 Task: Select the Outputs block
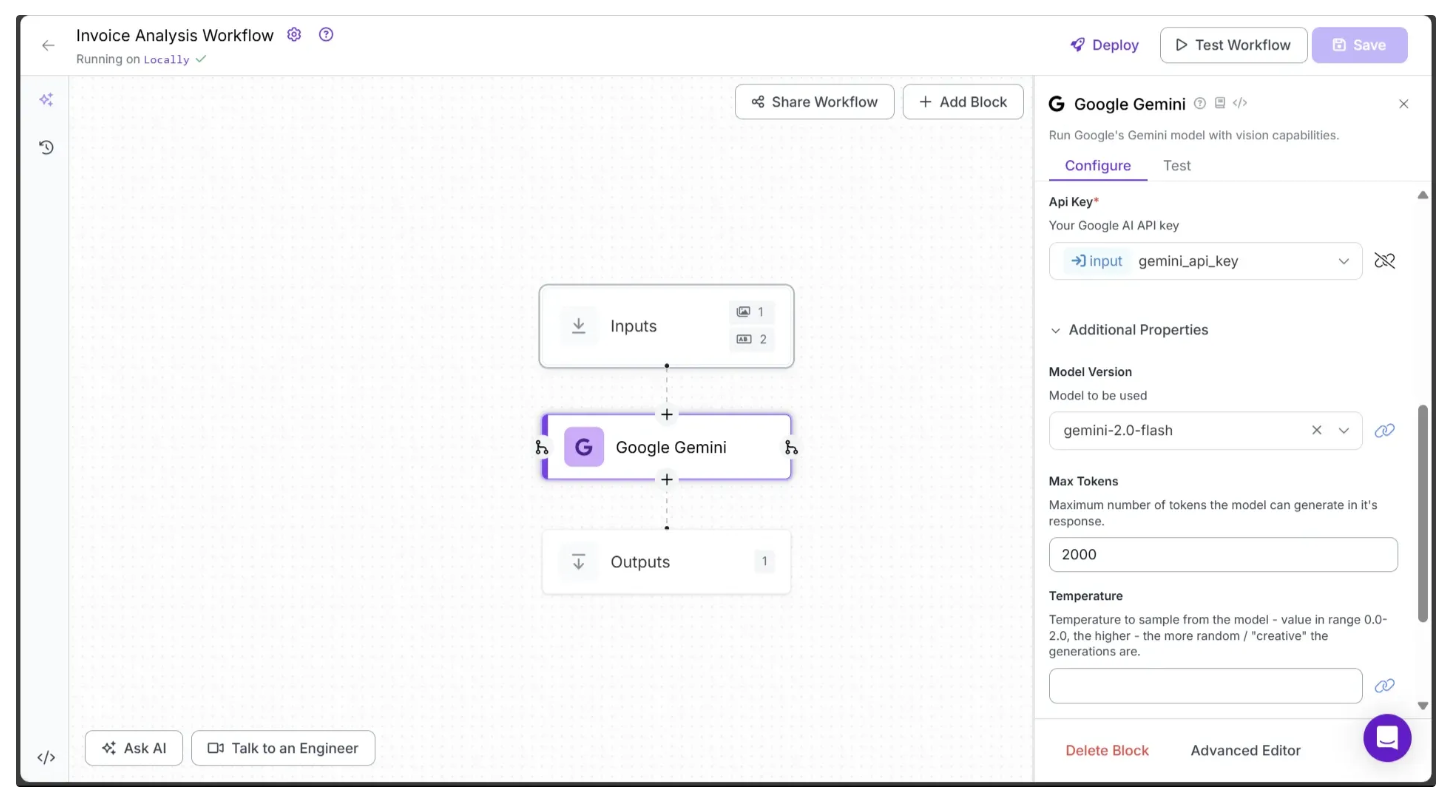pos(666,562)
